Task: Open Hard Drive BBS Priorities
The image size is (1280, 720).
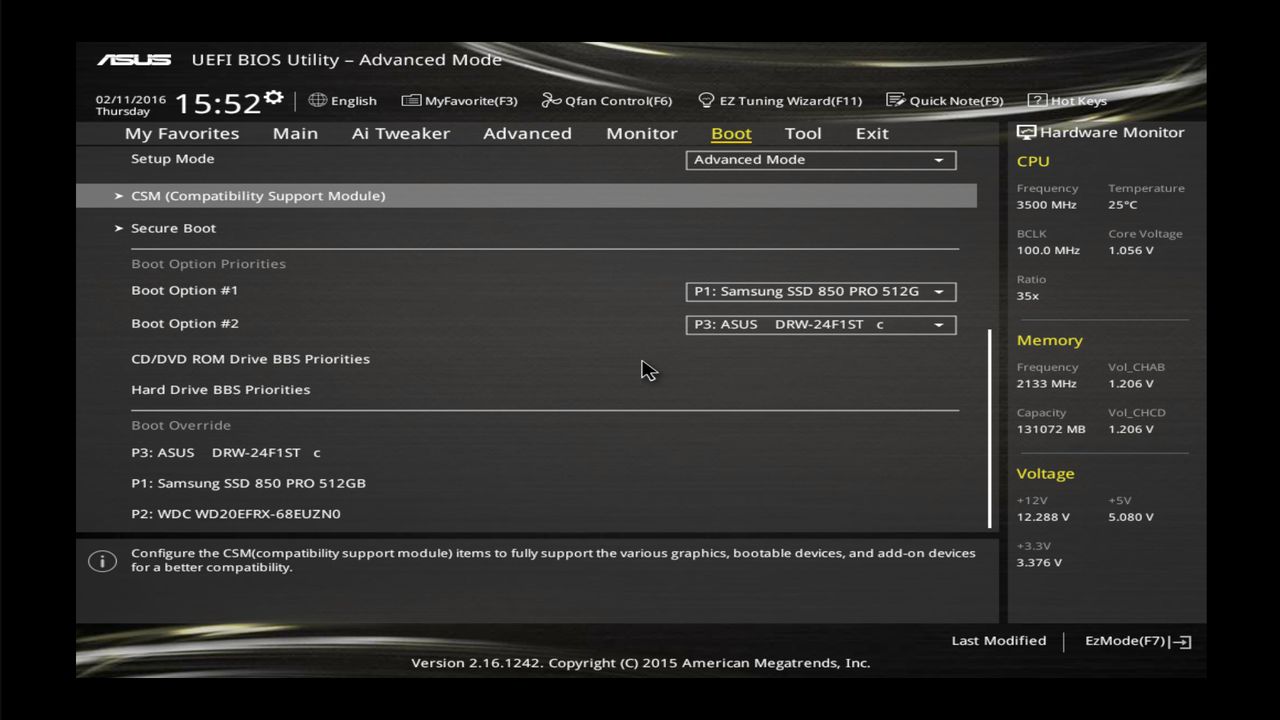Action: point(220,390)
